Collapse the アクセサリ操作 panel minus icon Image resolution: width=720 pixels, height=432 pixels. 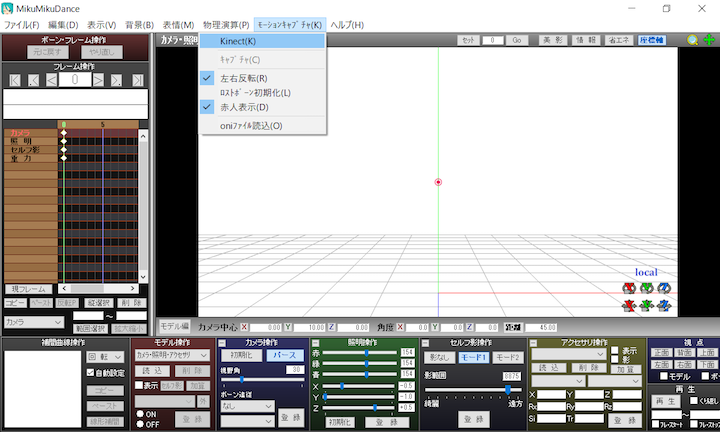click(x=533, y=343)
